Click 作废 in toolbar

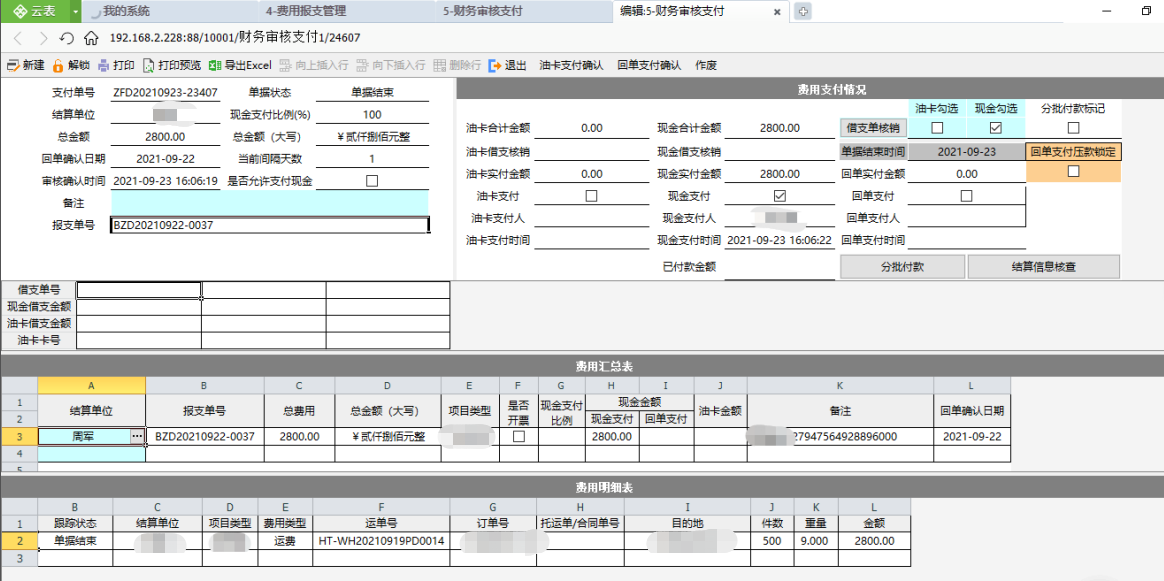tap(706, 65)
